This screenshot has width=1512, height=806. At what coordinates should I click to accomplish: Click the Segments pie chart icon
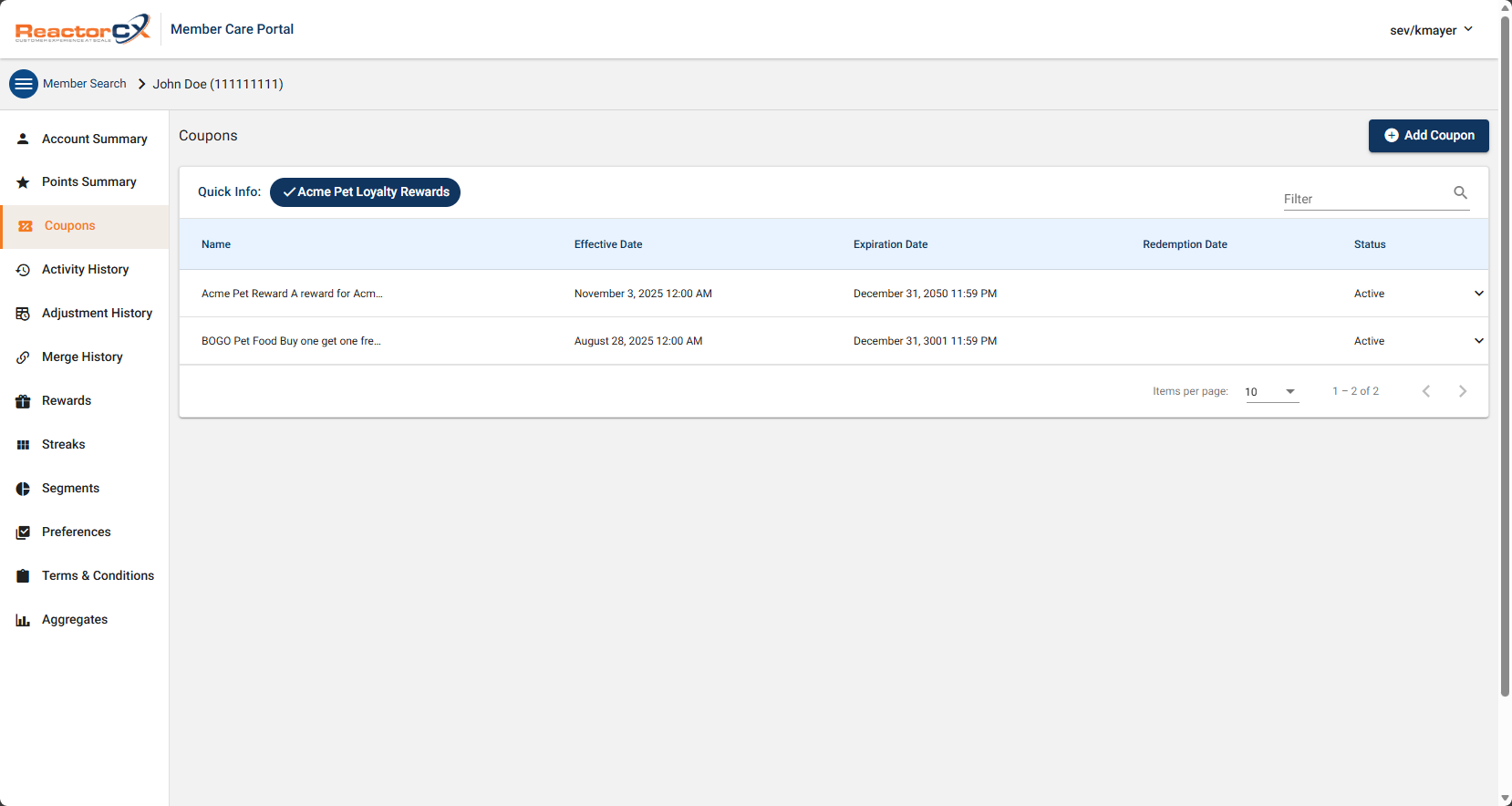pos(24,489)
